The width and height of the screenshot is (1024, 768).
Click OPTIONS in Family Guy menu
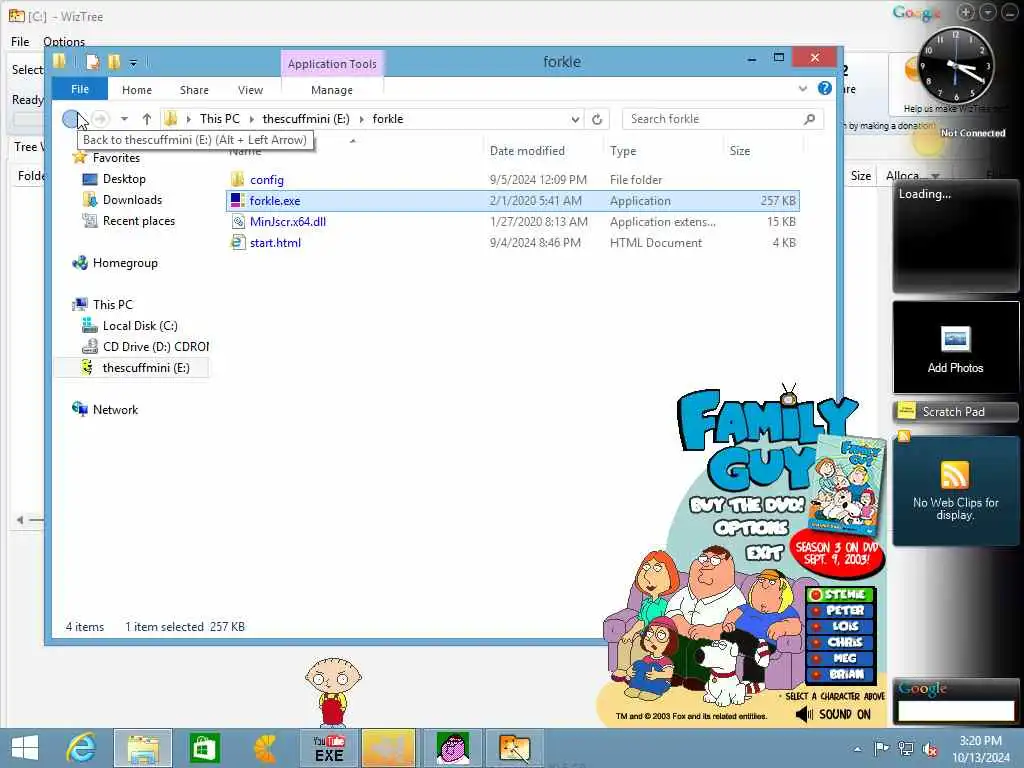coord(751,527)
